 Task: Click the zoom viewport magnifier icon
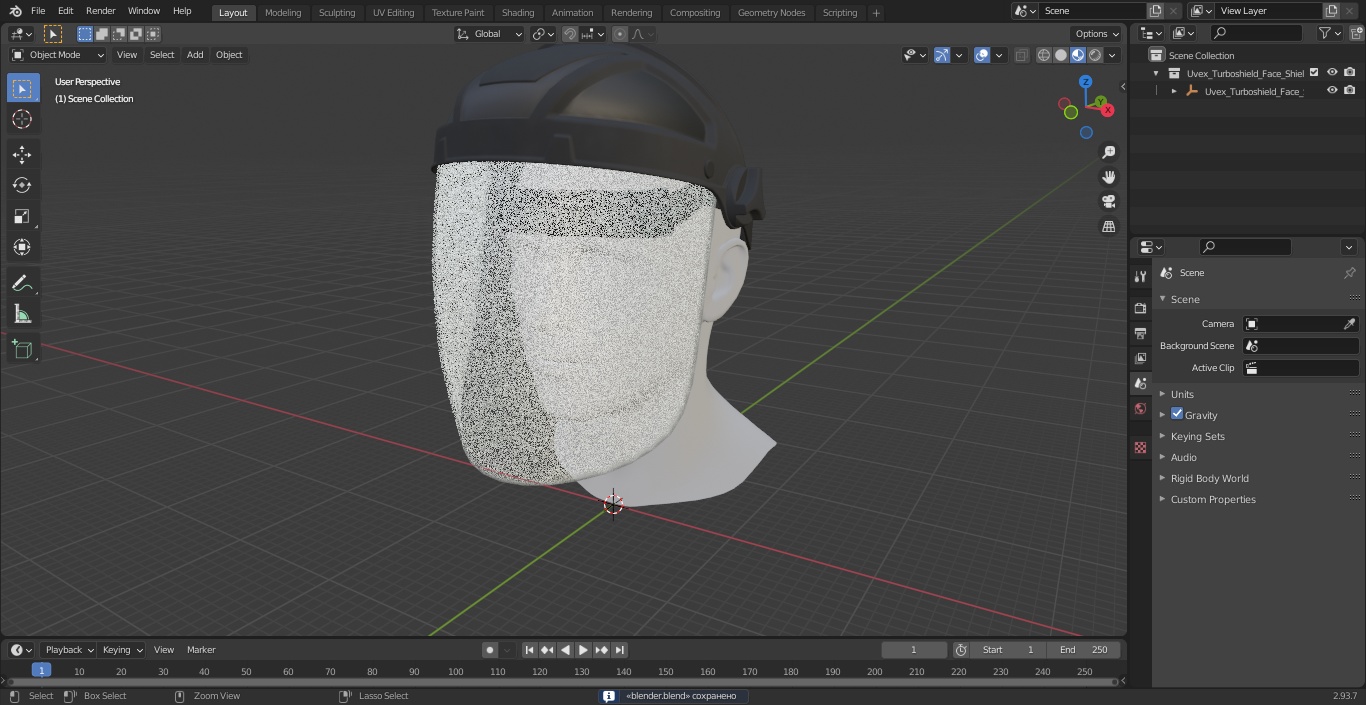point(1108,152)
